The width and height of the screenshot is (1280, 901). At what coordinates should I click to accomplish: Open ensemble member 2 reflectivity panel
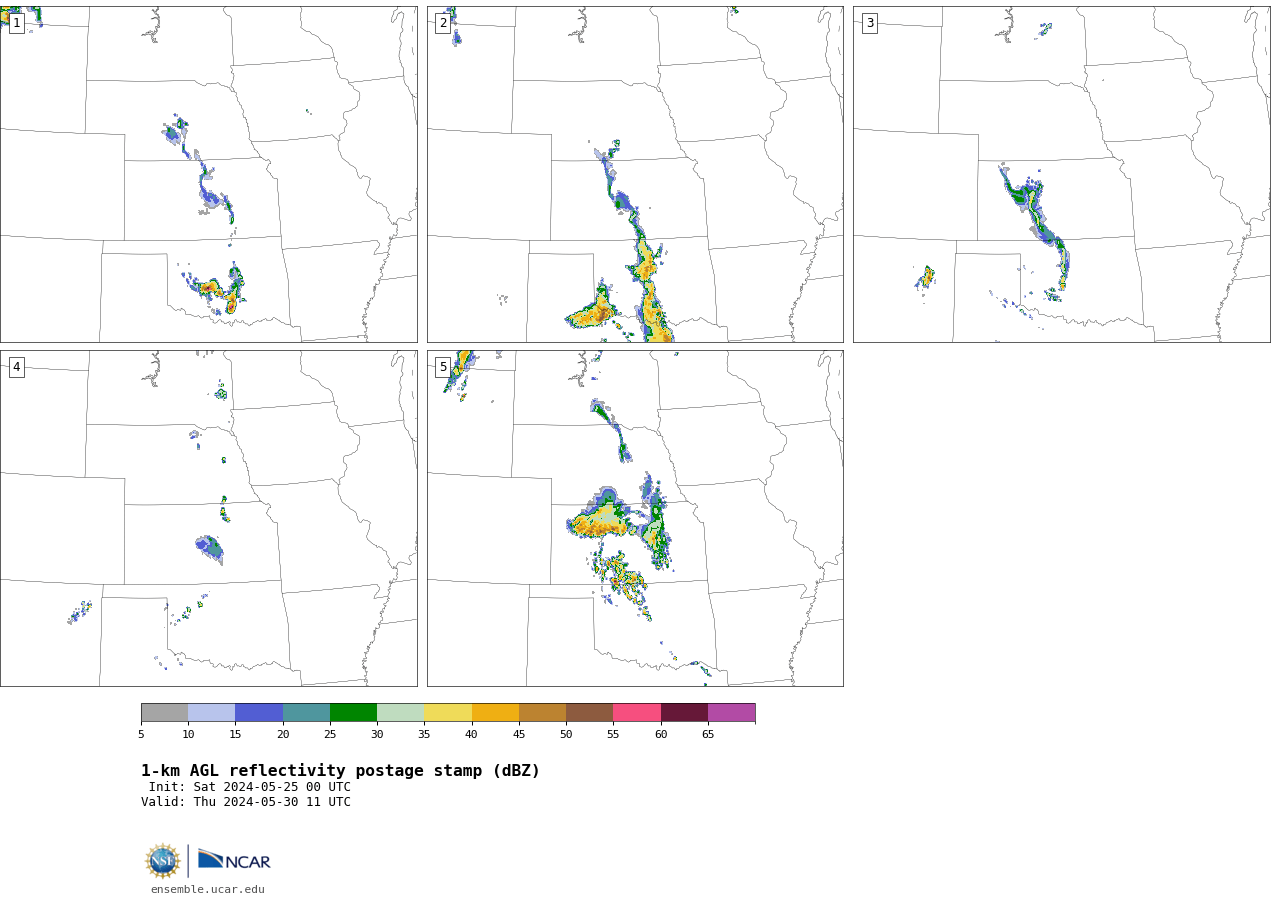click(635, 174)
